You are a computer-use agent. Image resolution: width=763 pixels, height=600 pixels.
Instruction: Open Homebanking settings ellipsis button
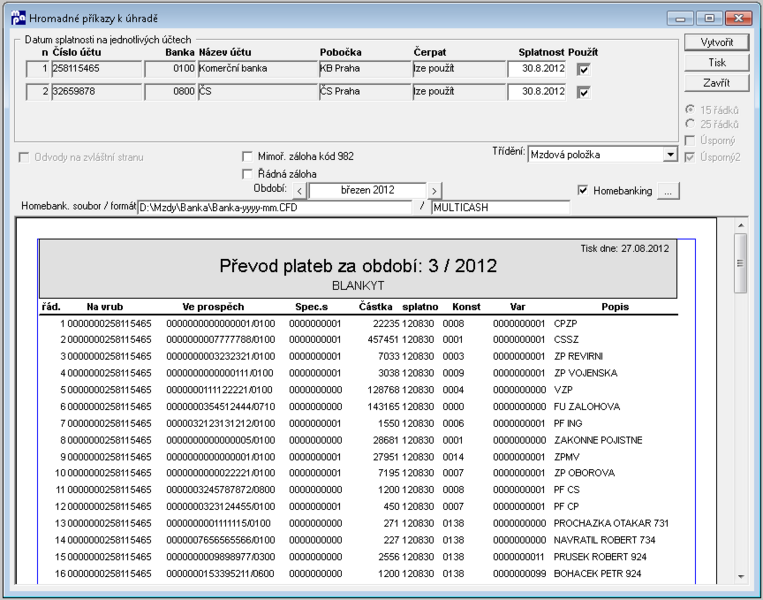tap(668, 191)
